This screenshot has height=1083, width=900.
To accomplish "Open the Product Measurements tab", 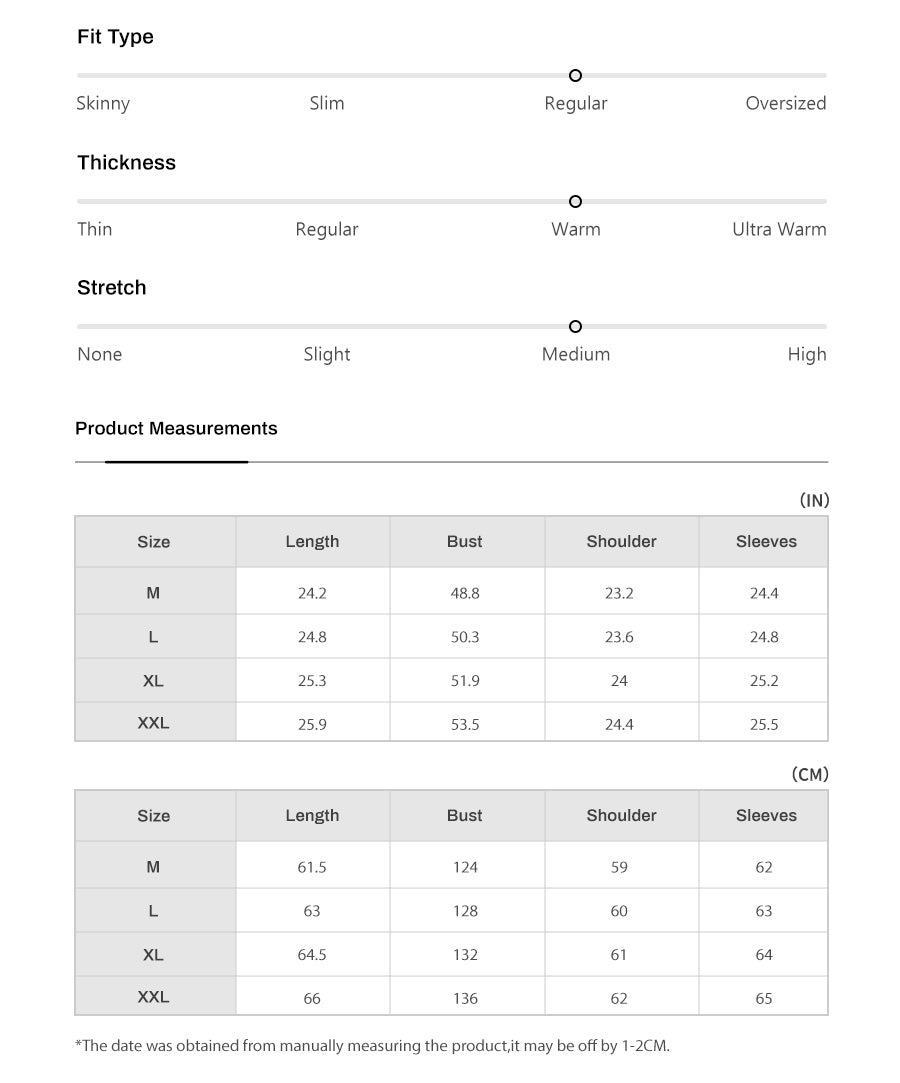I will (176, 428).
